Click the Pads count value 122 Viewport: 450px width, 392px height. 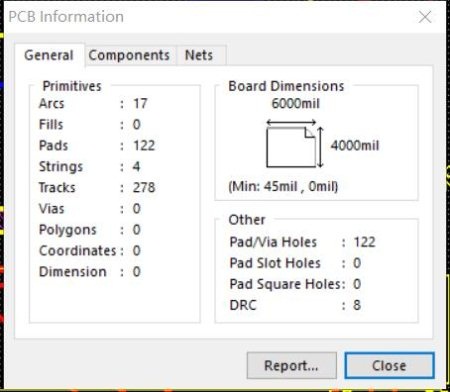pos(144,146)
